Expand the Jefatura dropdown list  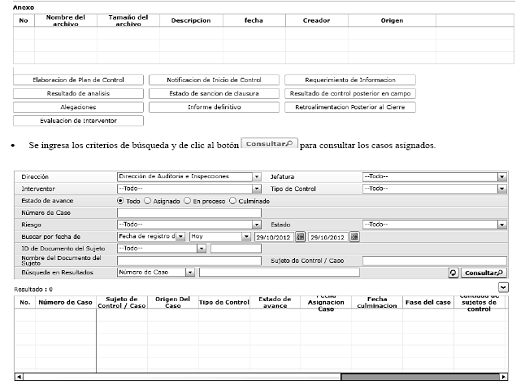502,177
